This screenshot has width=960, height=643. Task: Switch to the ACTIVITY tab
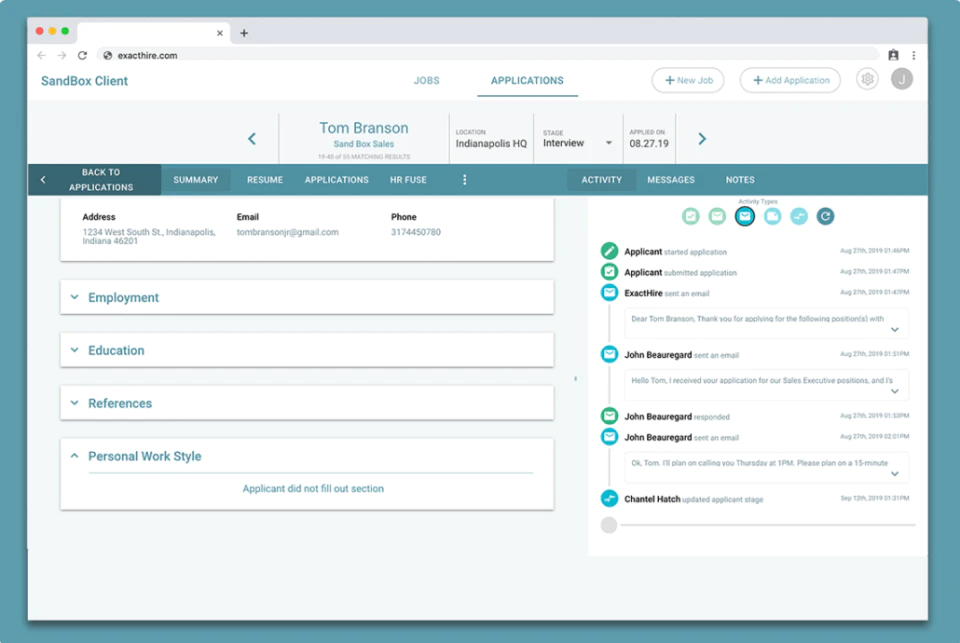coord(601,179)
